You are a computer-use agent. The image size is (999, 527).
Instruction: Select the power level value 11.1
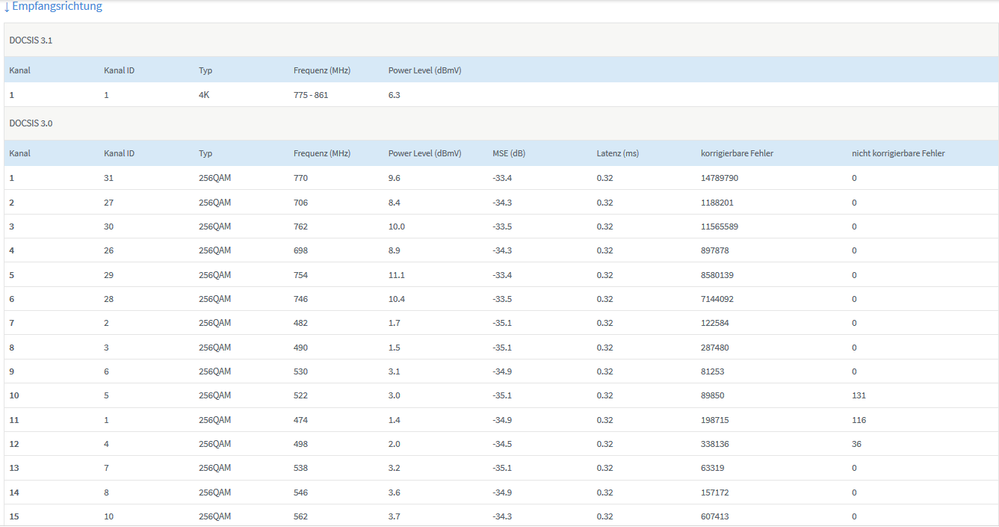pos(396,275)
